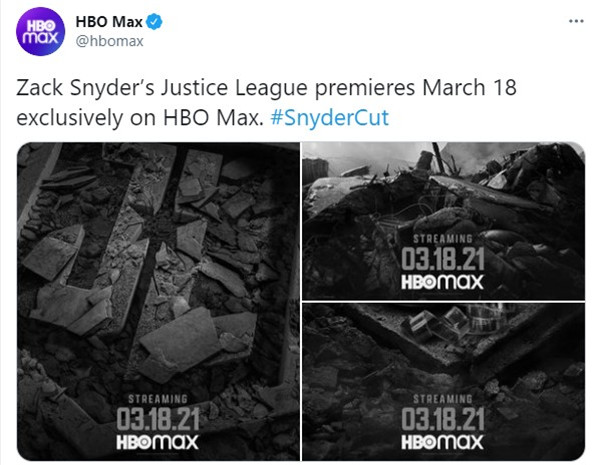Screen dimensions: 600x465
Task: Click the 03.18.21 date in left poster
Action: [x=158, y=419]
